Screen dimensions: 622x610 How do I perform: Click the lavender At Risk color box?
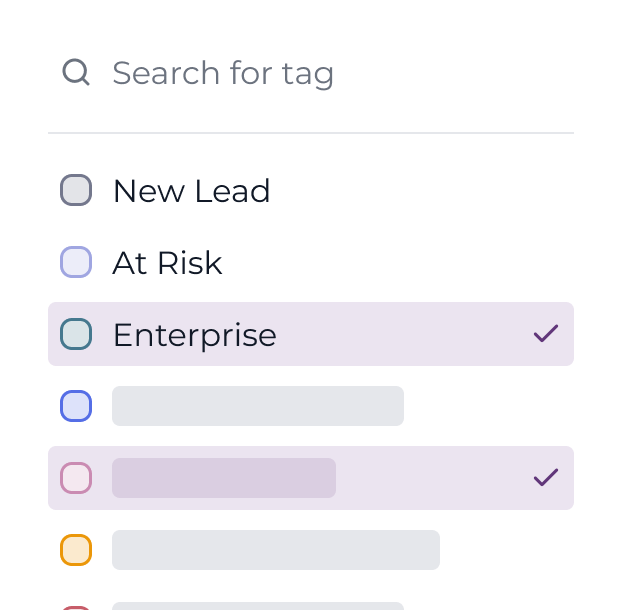[76, 262]
